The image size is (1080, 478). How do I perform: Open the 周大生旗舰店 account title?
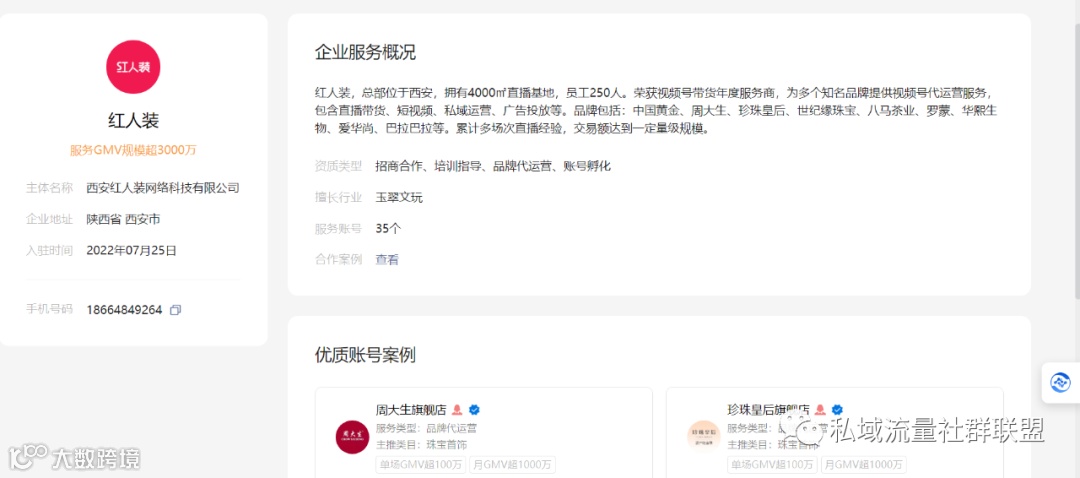click(411, 410)
